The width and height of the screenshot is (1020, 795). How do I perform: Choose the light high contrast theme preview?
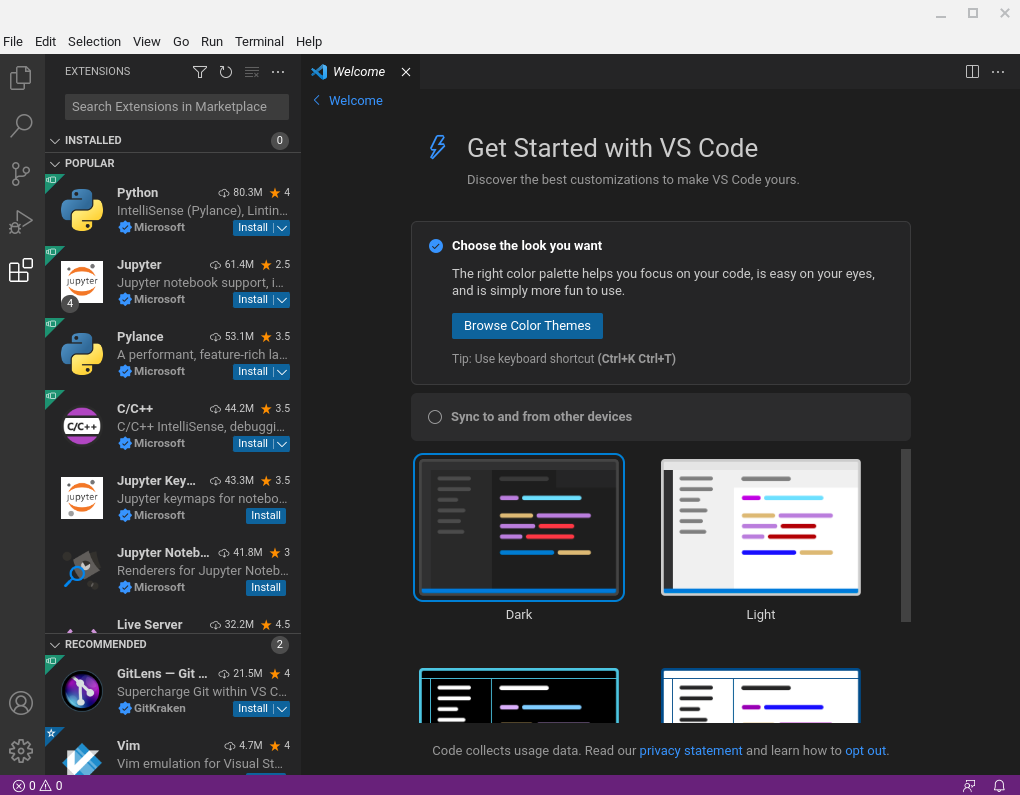tap(760, 695)
